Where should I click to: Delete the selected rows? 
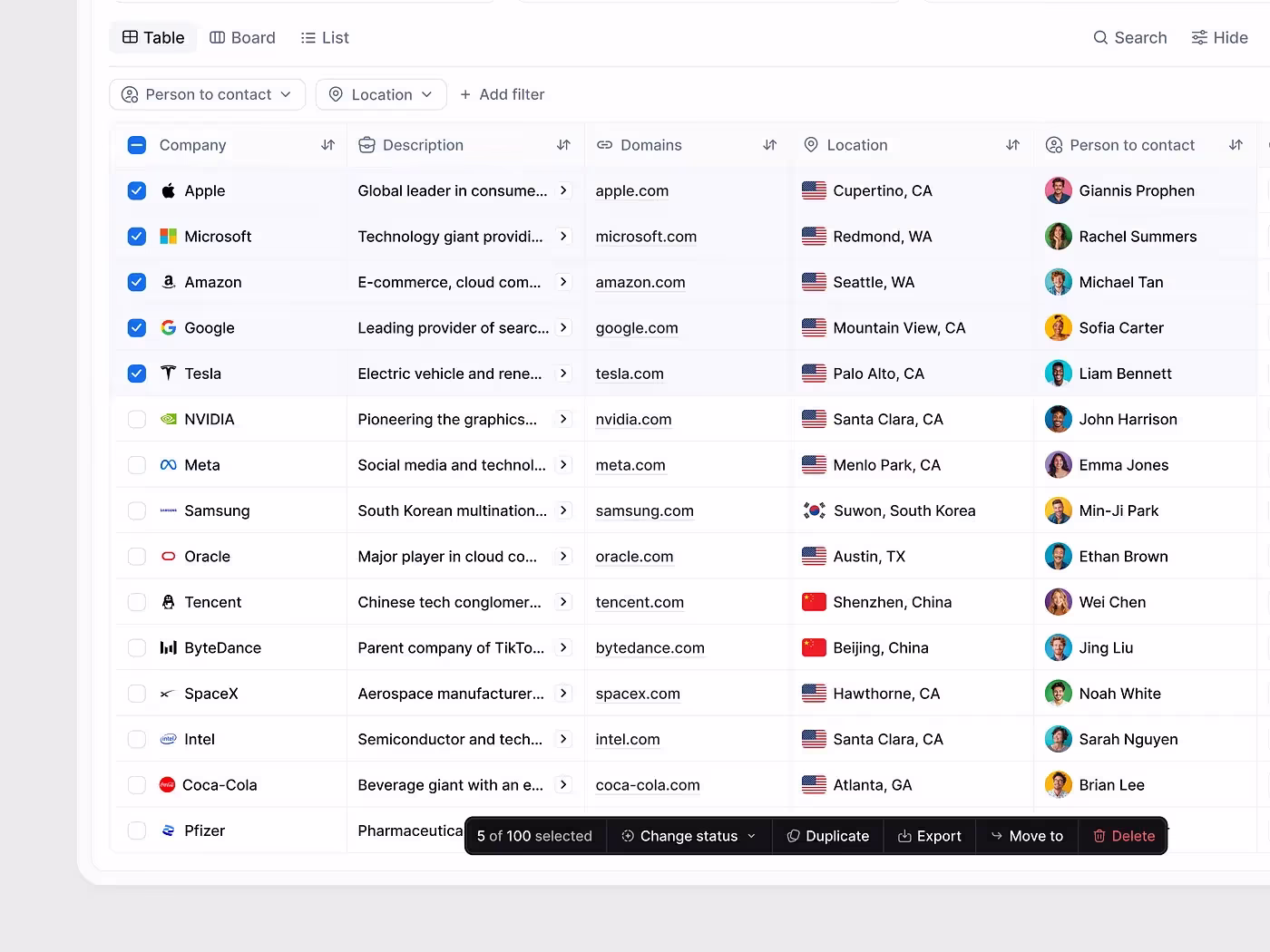point(1123,836)
